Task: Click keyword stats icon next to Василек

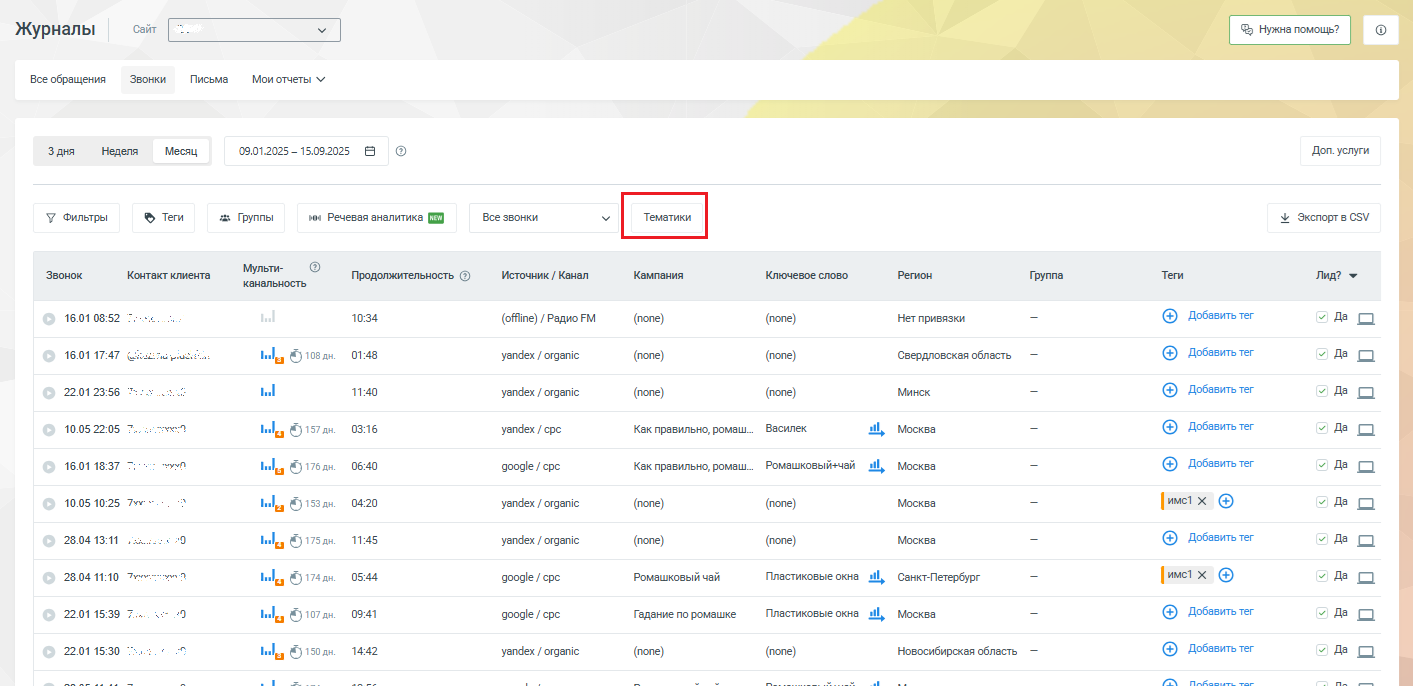Action: click(876, 429)
